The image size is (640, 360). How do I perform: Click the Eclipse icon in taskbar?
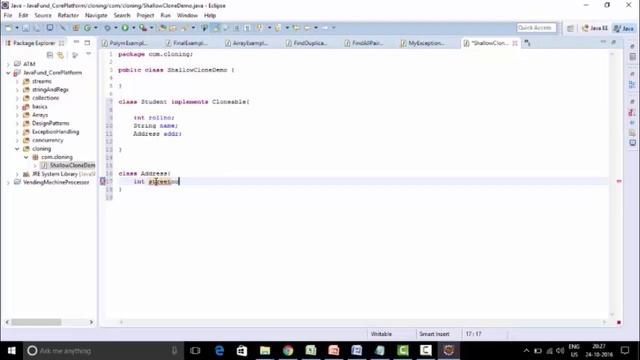pyautogui.click(x=449, y=350)
